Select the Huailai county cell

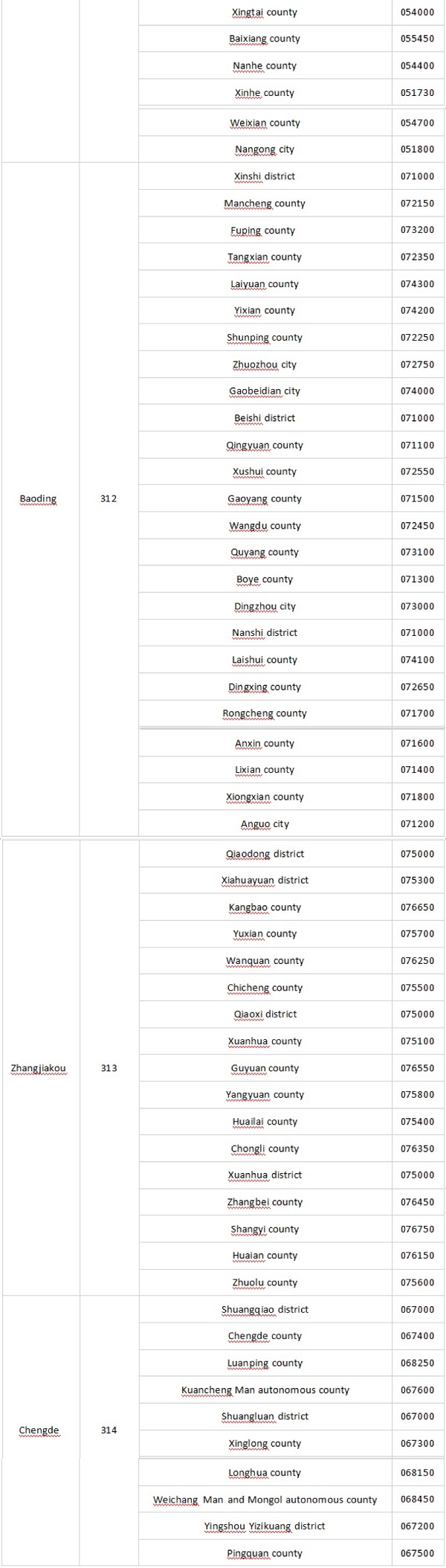point(265,1122)
